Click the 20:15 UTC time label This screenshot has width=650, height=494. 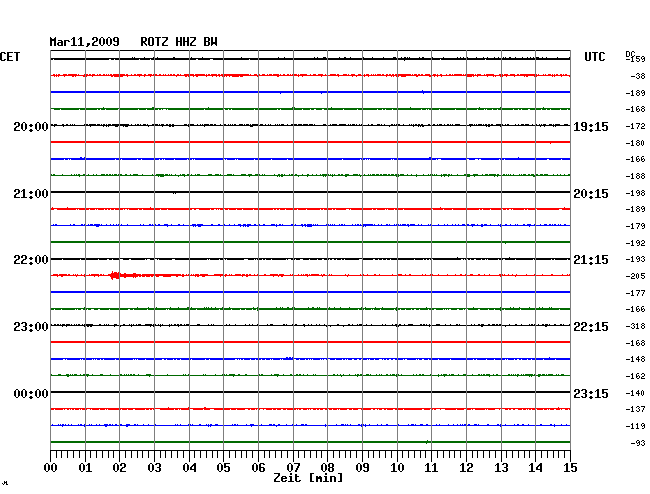click(591, 194)
